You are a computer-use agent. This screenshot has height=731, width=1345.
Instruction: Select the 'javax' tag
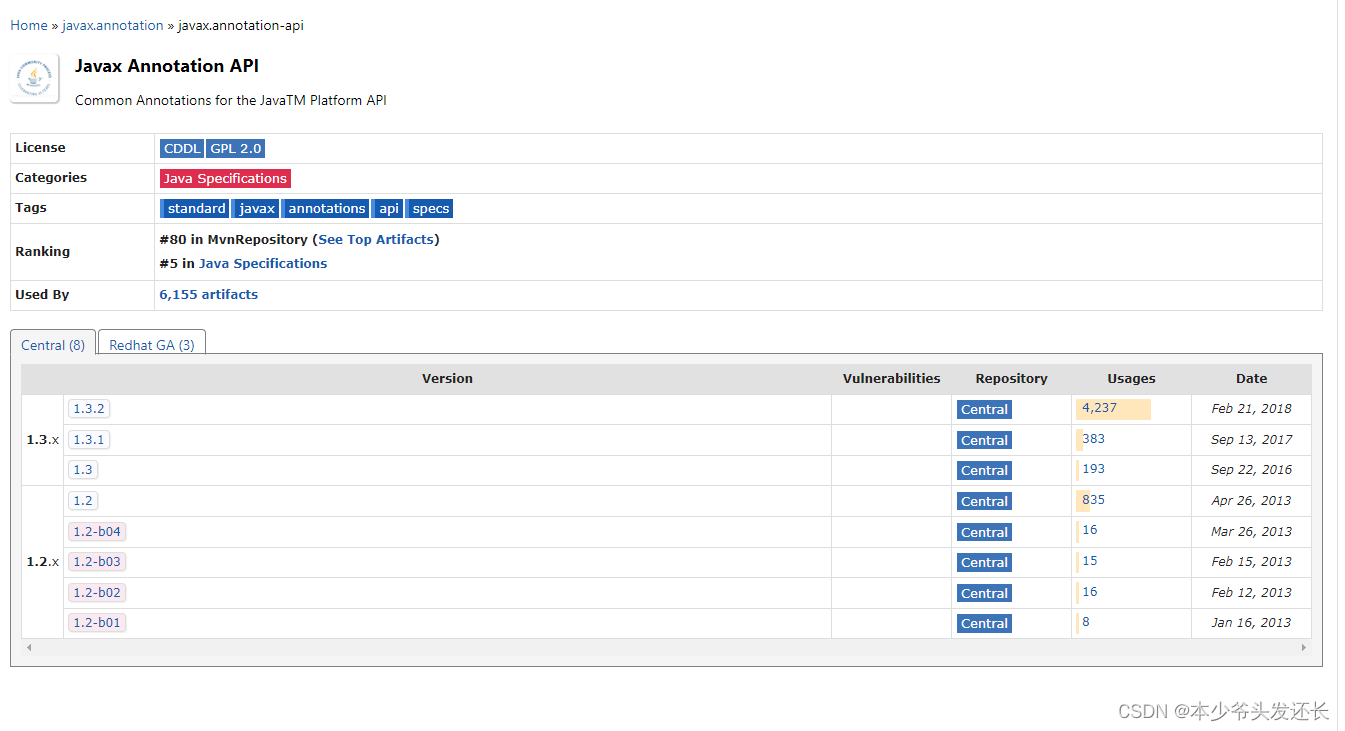[x=256, y=208]
